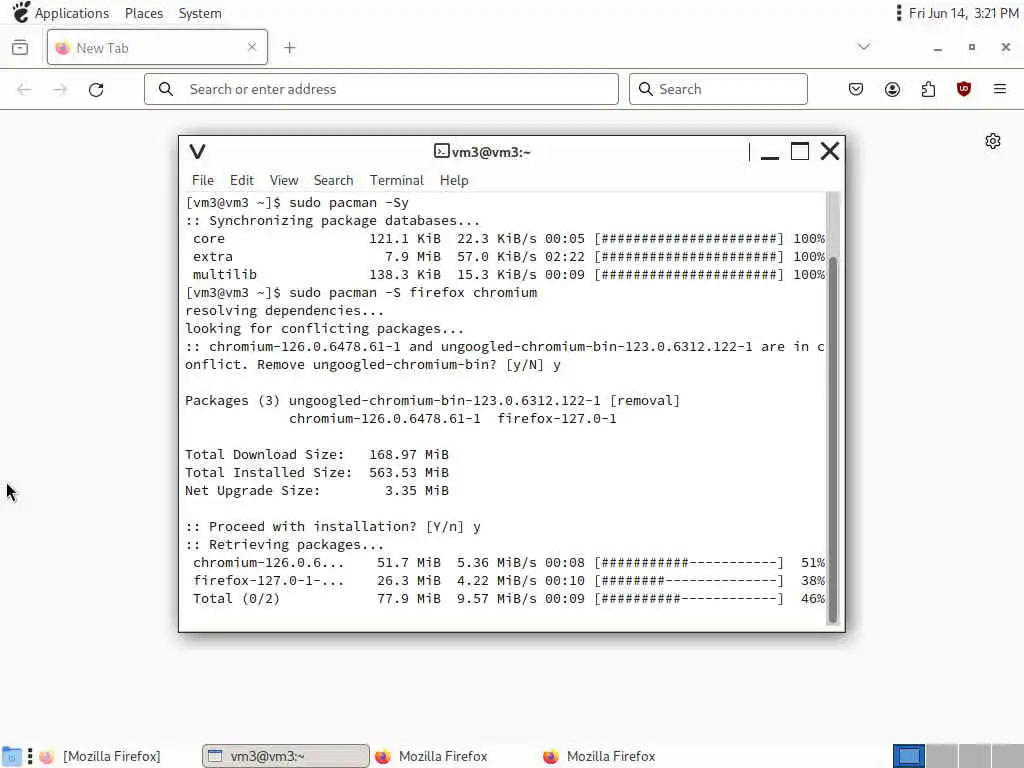
Task: Click the Net Upgrade Size line
Action: pyautogui.click(x=317, y=490)
